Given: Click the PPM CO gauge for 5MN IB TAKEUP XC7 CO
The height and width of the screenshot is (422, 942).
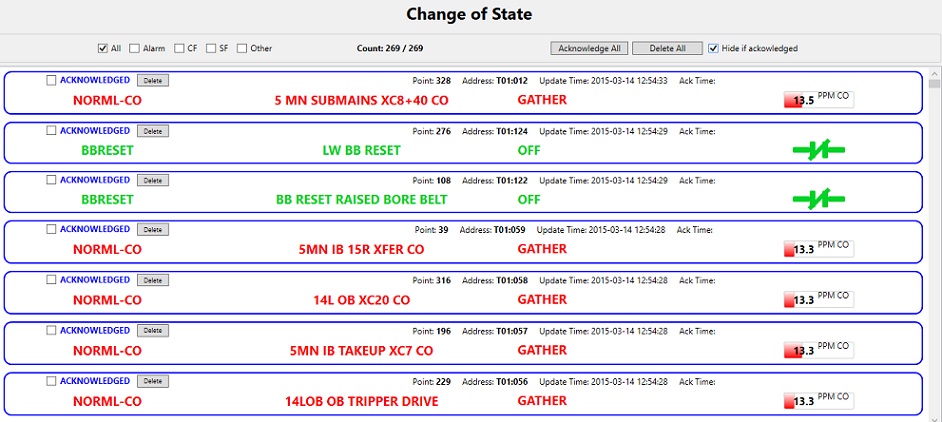Looking at the screenshot, I should click(x=819, y=350).
